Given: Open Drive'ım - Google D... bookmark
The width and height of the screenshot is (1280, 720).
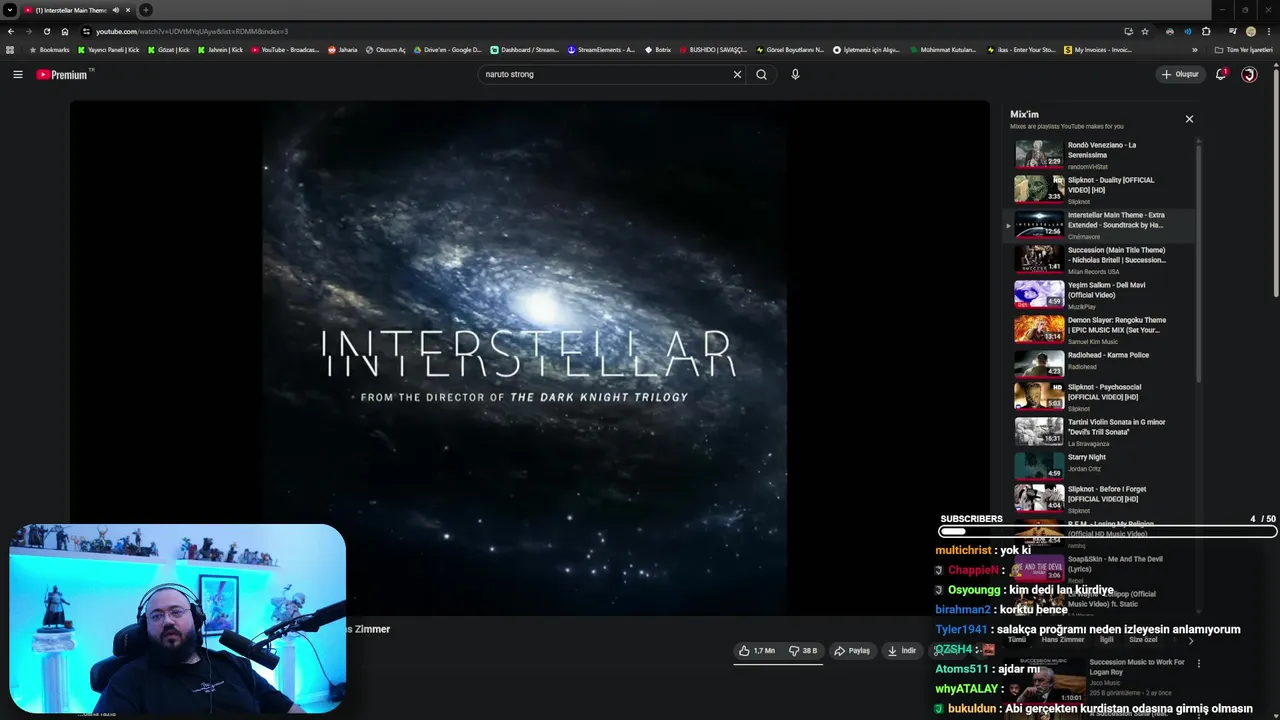Looking at the screenshot, I should [x=447, y=49].
